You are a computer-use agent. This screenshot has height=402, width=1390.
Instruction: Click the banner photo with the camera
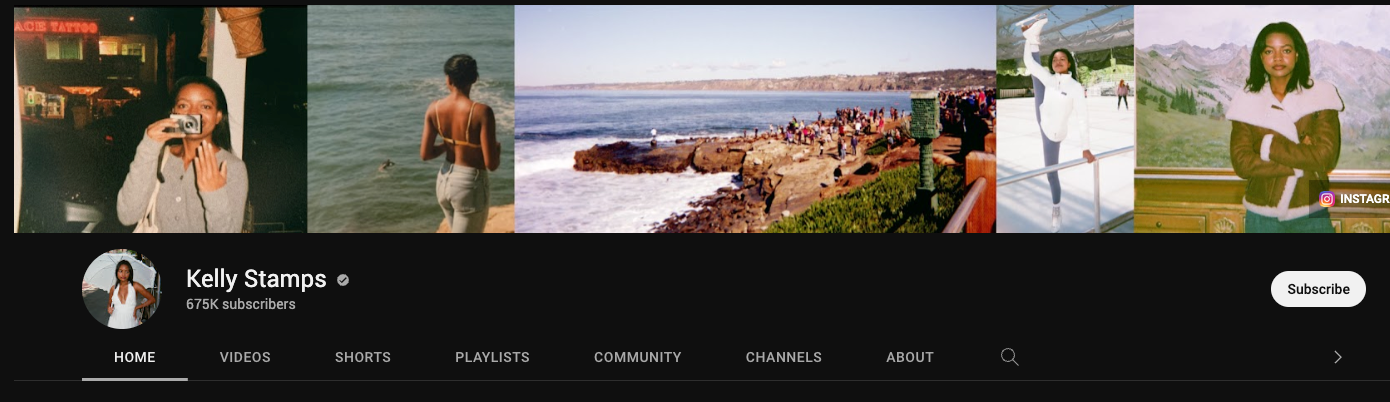(161, 119)
